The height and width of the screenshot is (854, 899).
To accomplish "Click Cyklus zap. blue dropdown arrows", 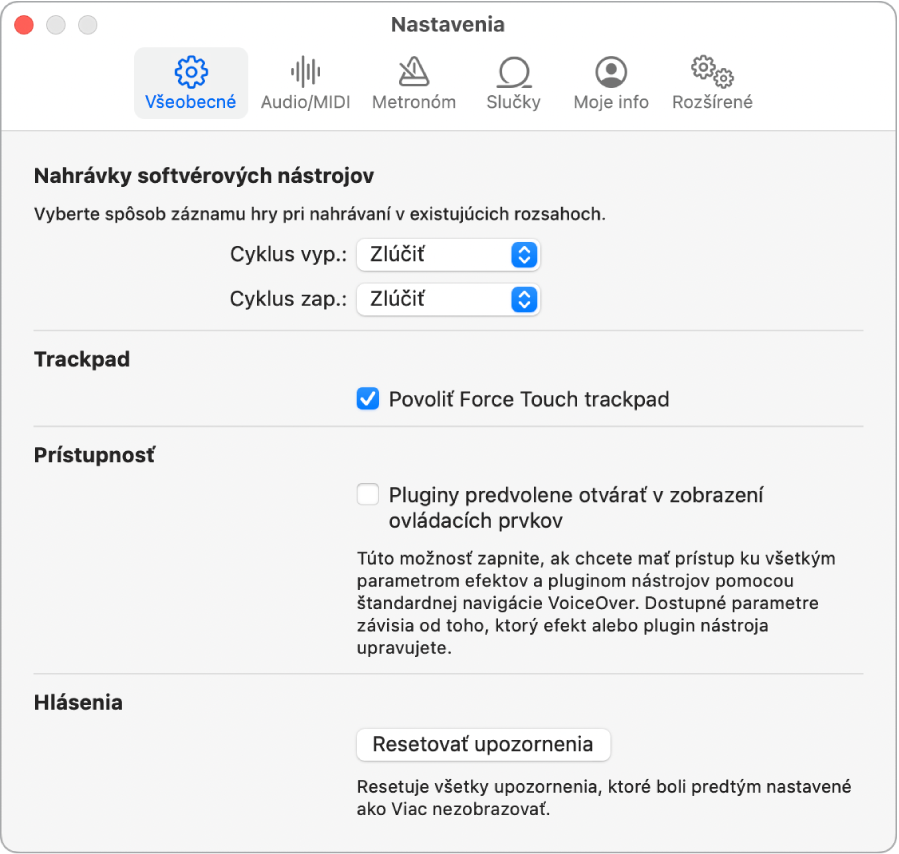I will [524, 298].
